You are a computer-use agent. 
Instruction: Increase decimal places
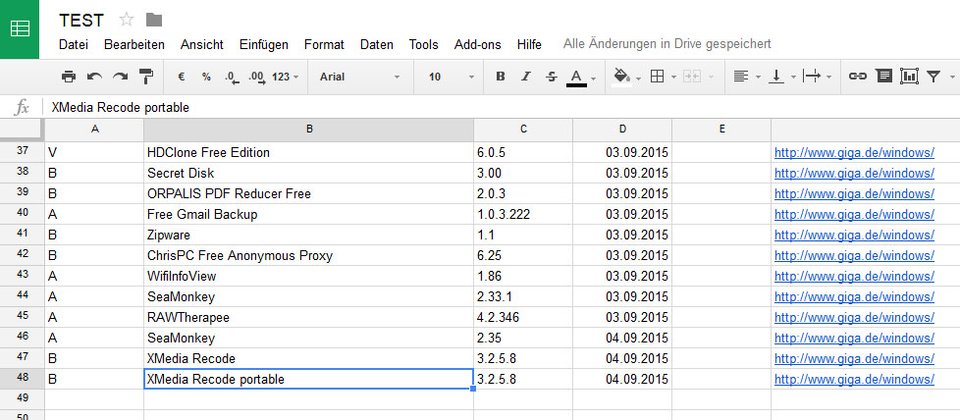tap(257, 77)
